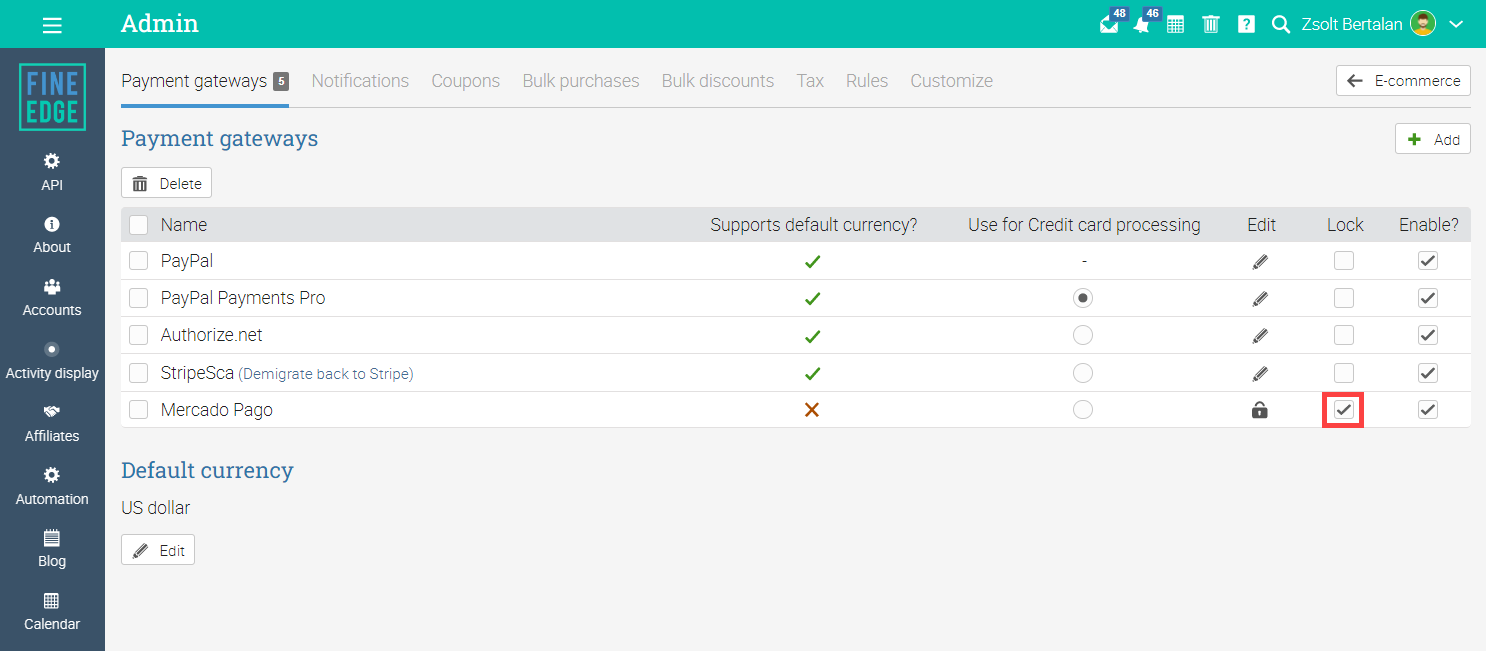Toggle Lock checkbox for PayPal Payments Pro

[1344, 298]
